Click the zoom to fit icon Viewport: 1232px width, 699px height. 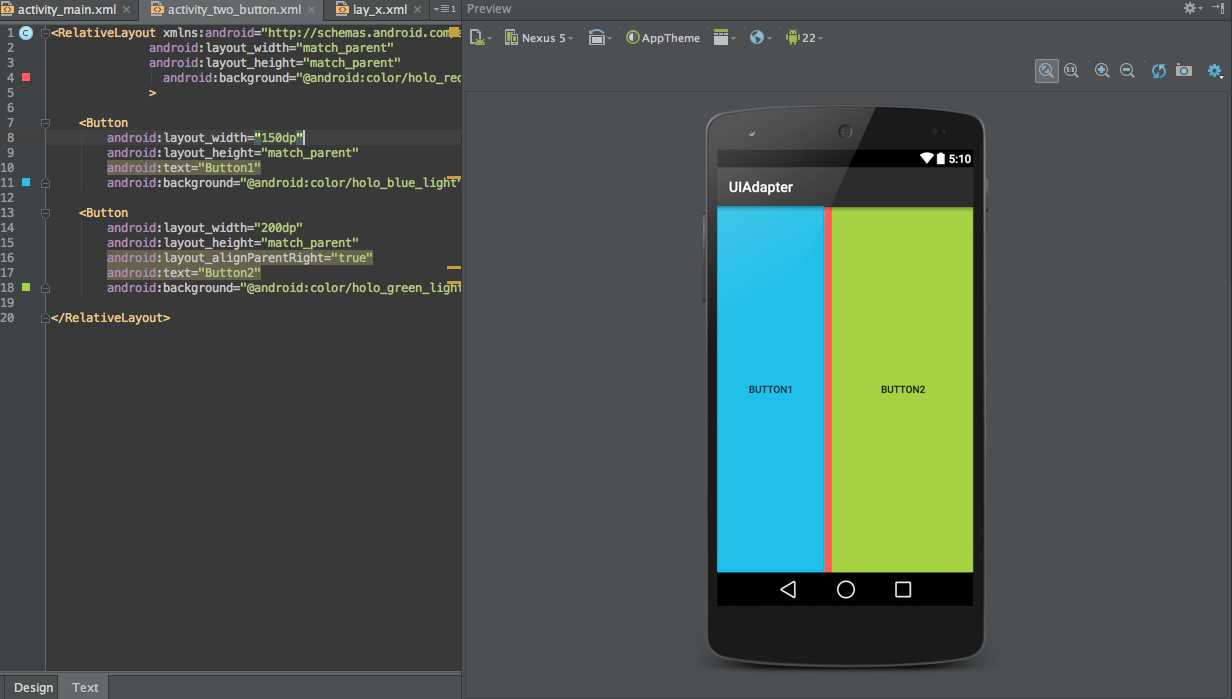[x=1046, y=71]
